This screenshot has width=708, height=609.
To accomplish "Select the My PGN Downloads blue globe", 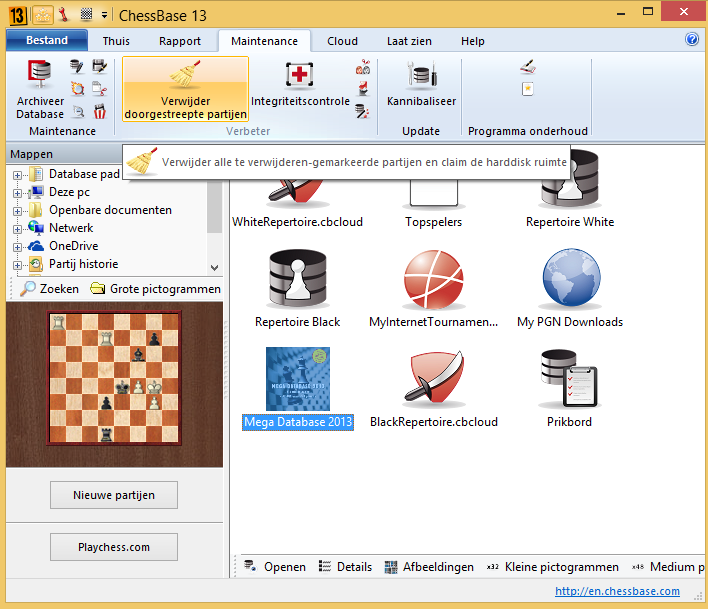I will tap(571, 278).
